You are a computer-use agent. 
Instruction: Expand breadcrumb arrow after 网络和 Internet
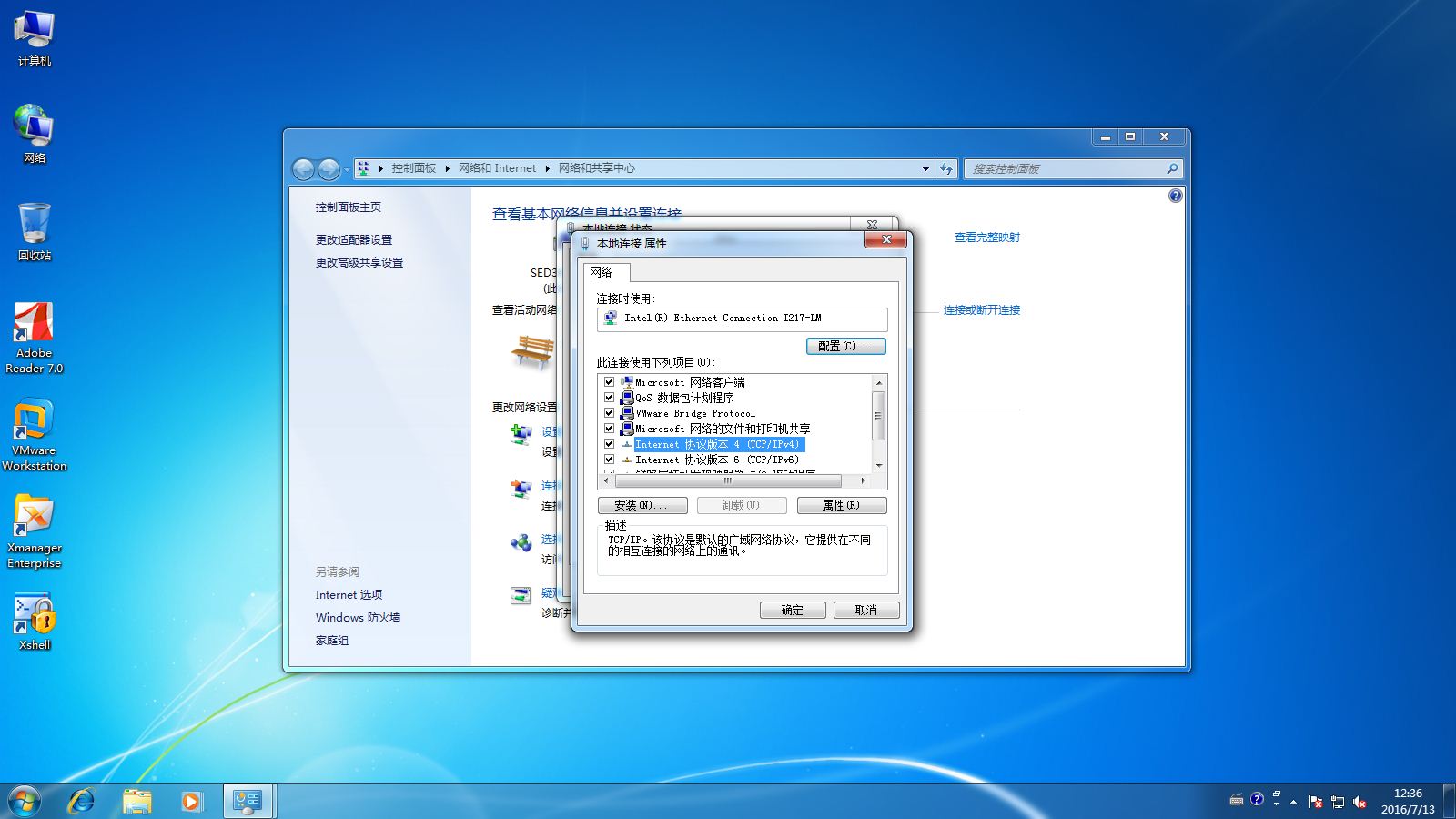point(547,168)
